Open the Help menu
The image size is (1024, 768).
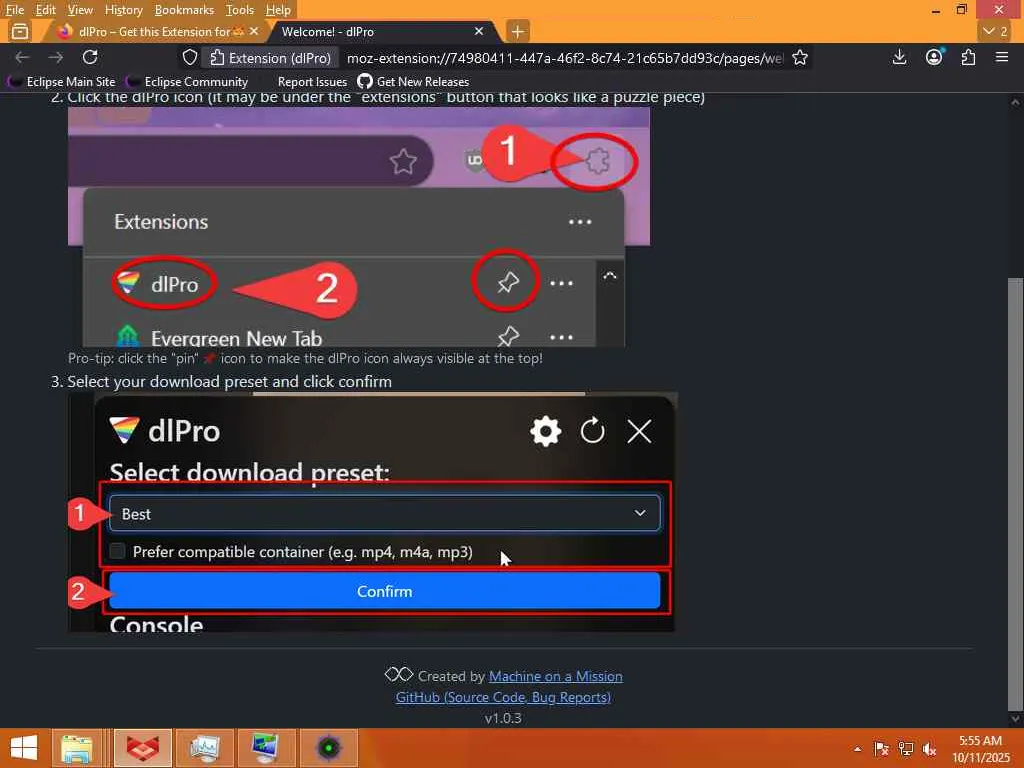coord(278,10)
